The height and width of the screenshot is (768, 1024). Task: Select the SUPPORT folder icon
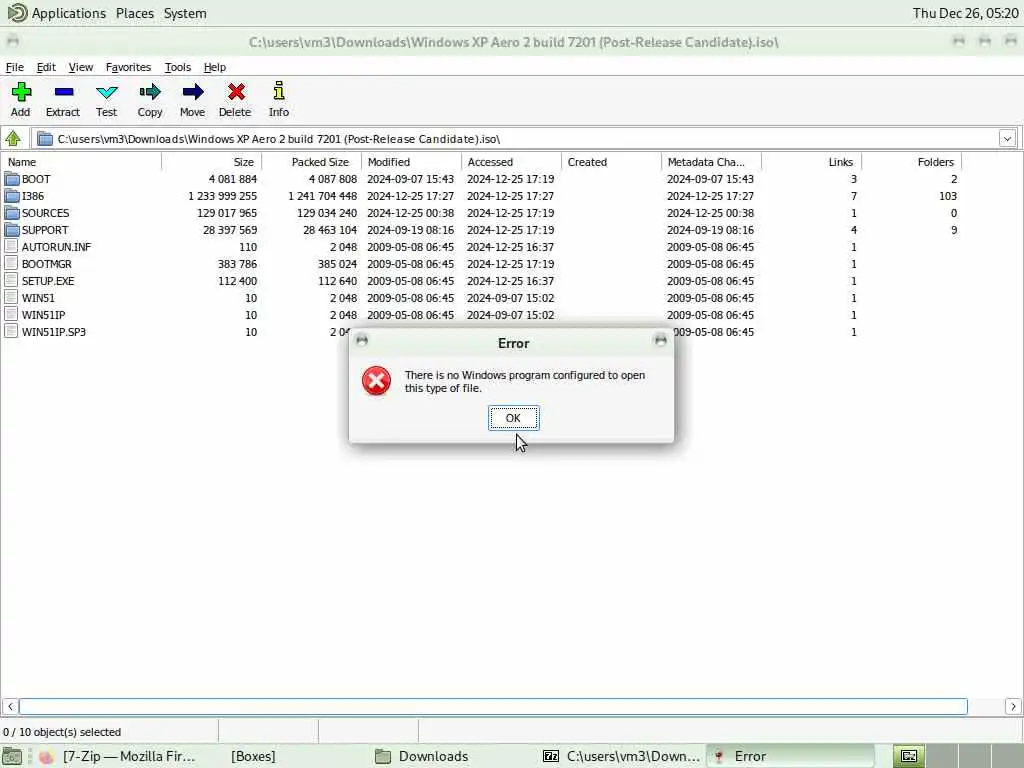point(12,230)
